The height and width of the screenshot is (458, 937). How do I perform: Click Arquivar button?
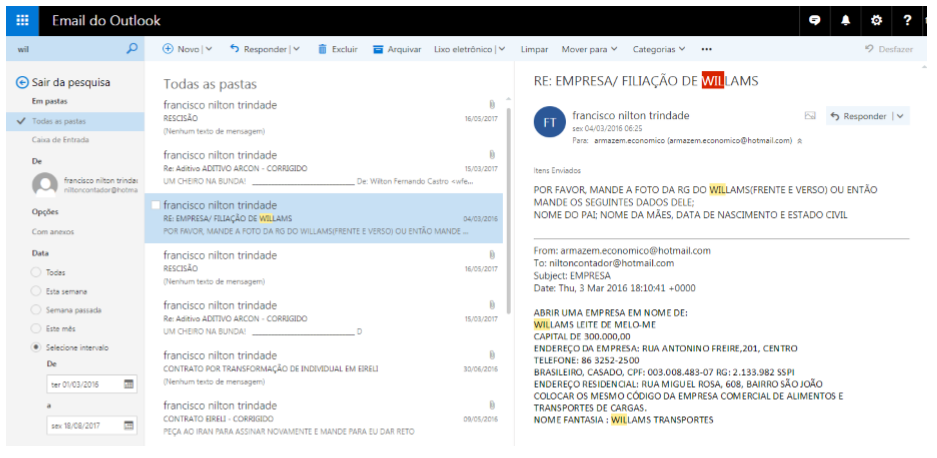(397, 49)
